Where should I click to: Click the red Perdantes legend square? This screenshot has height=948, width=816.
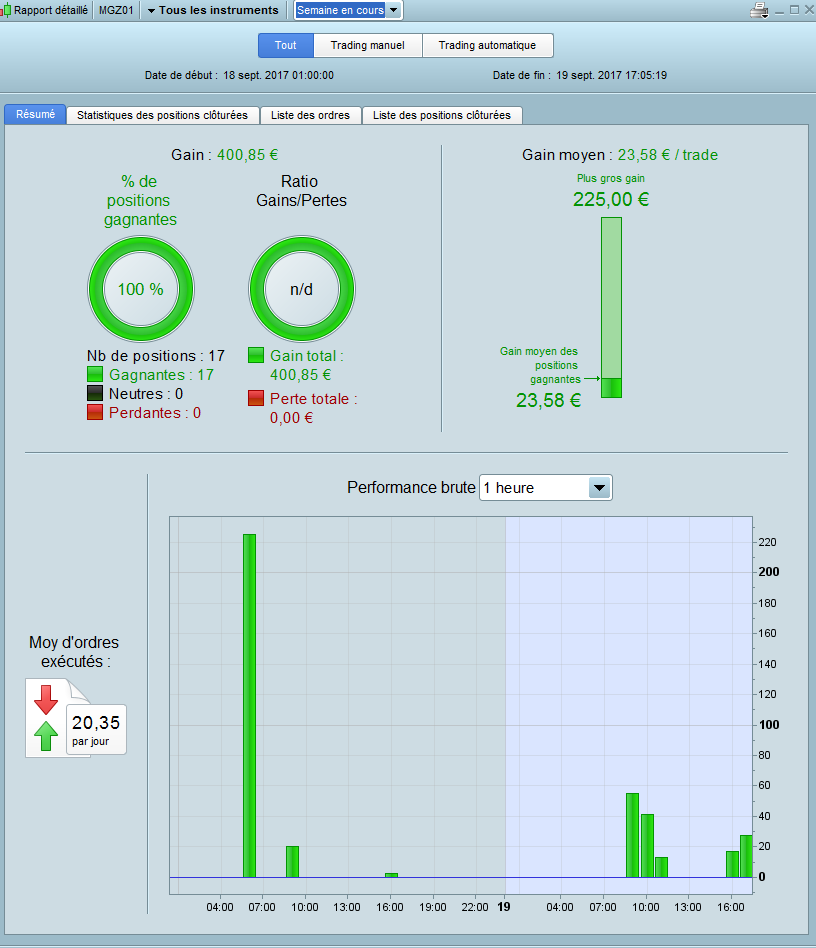click(x=95, y=412)
